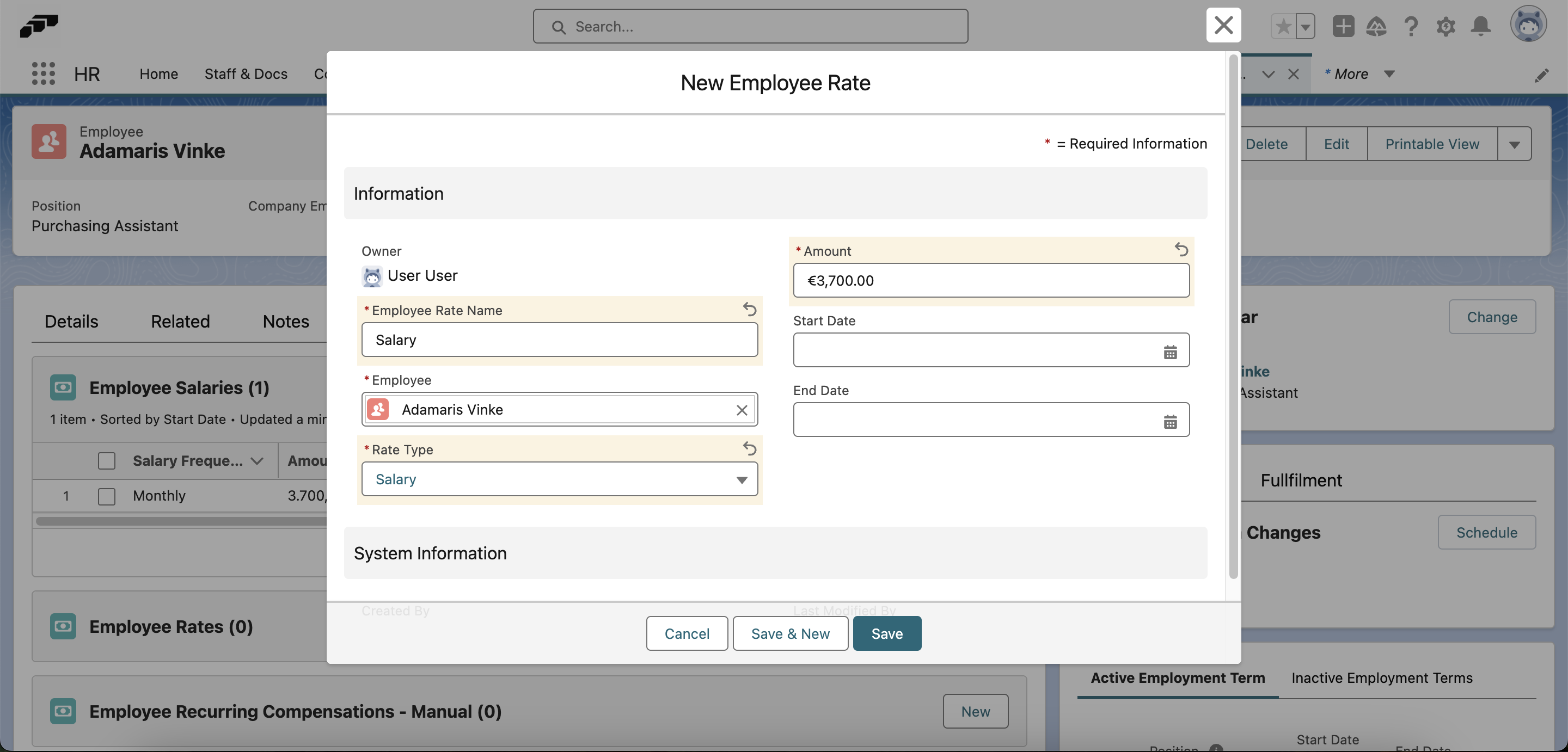Click the Save & New button
Screen dimensions: 1568x752
point(790,633)
